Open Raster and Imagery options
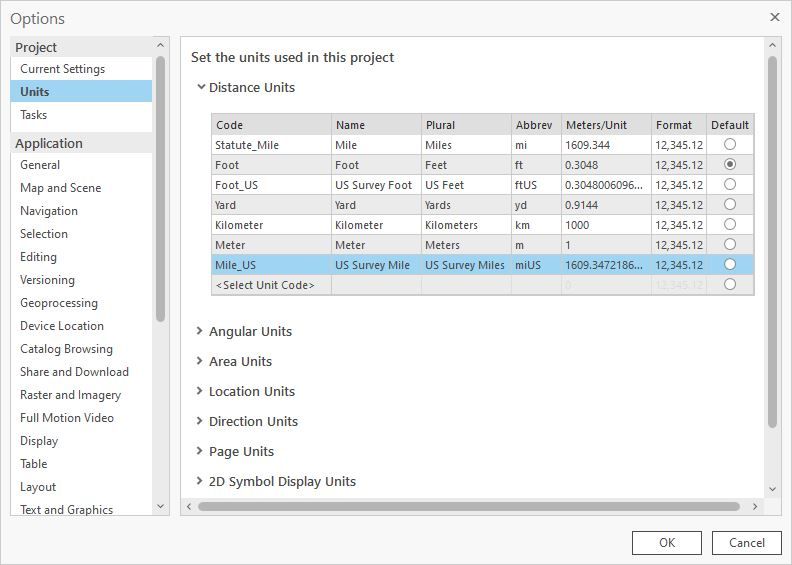The image size is (792, 565). (81, 394)
